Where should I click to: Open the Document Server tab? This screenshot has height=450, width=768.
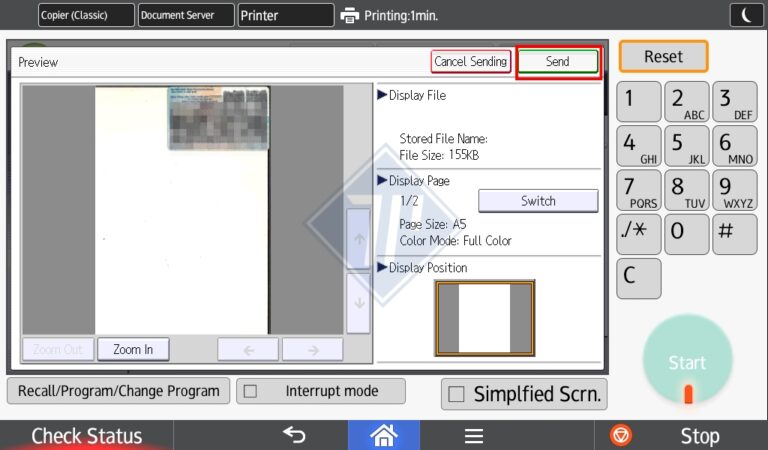[x=185, y=15]
